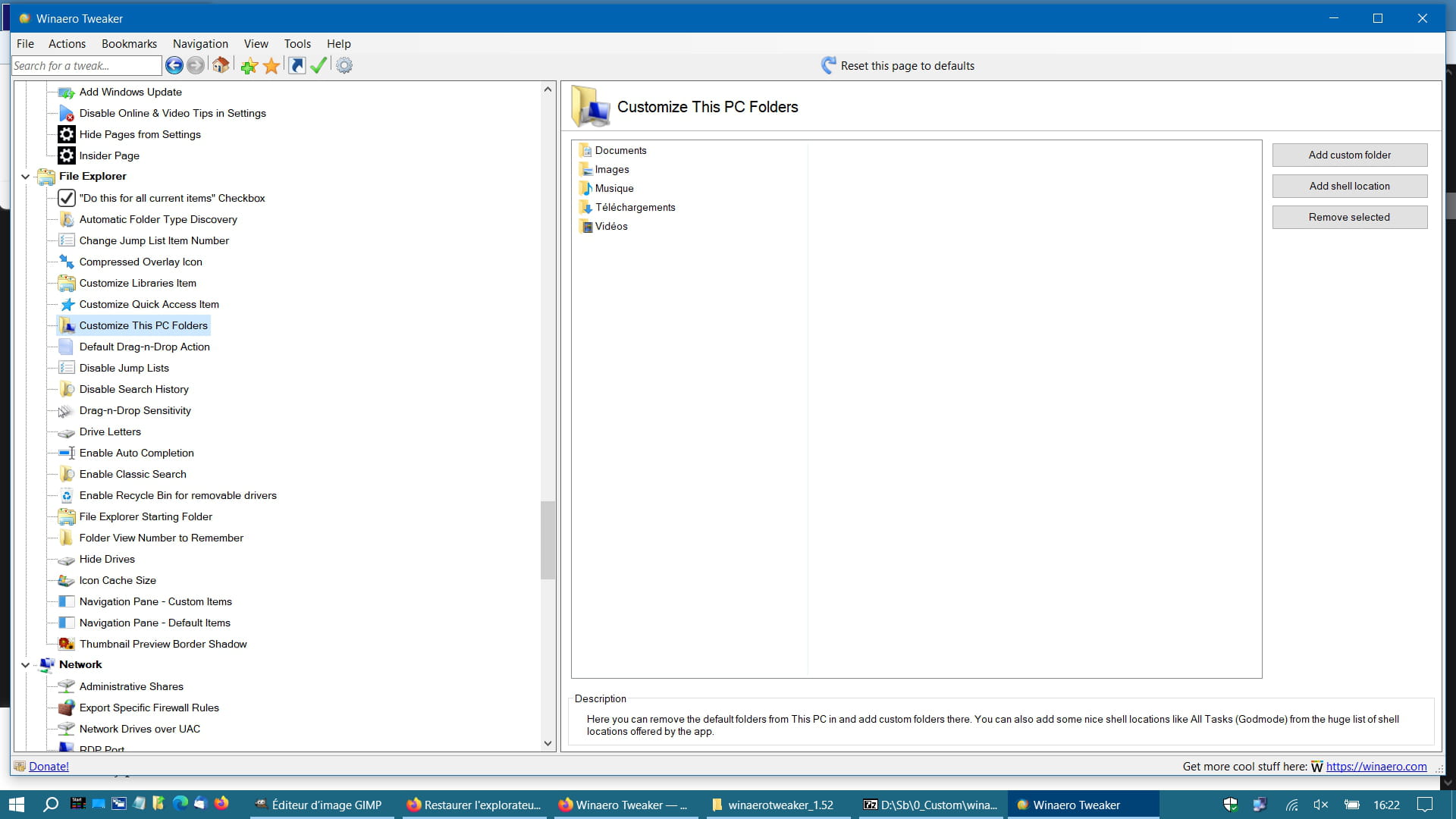The image size is (1456, 819).
Task: Select Enable Classic Search
Action: (133, 474)
